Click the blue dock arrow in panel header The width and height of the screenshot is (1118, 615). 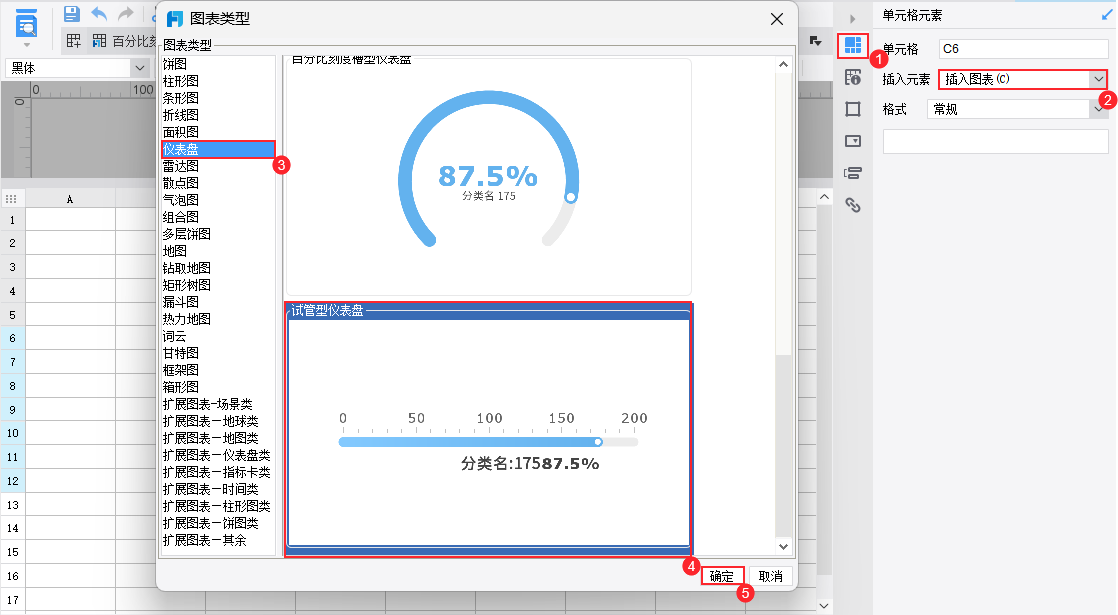pos(1107,14)
